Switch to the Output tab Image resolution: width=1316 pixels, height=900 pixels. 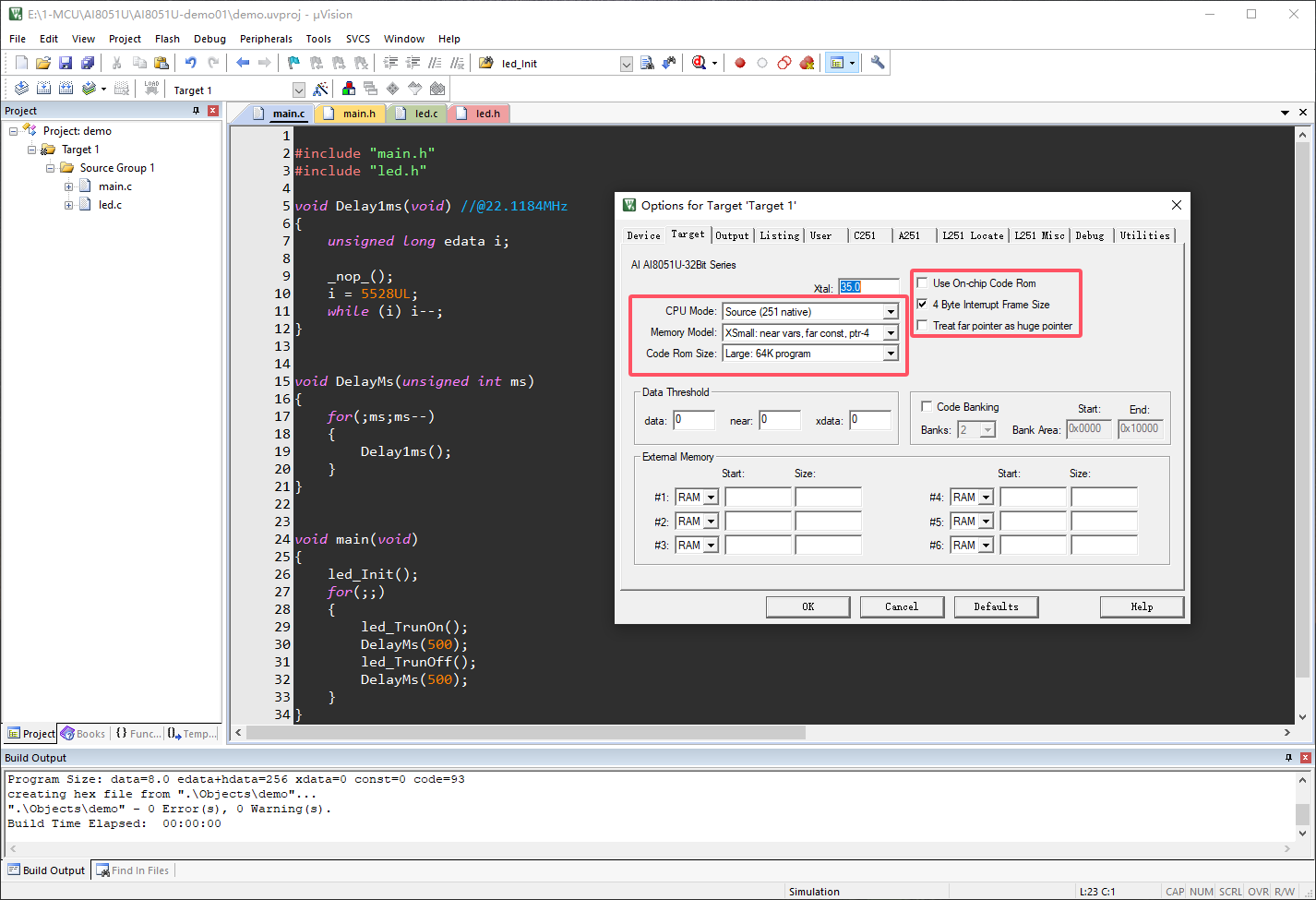pyautogui.click(x=733, y=235)
